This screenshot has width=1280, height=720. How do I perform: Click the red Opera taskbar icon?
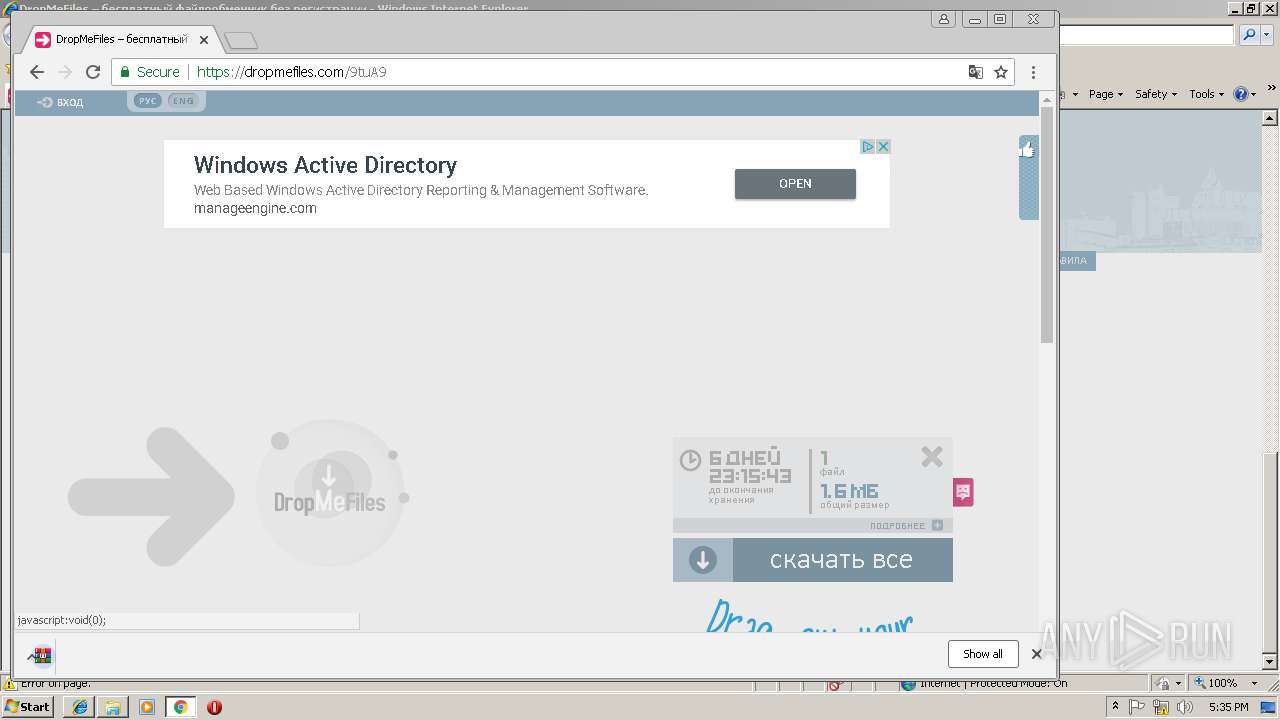pos(214,707)
